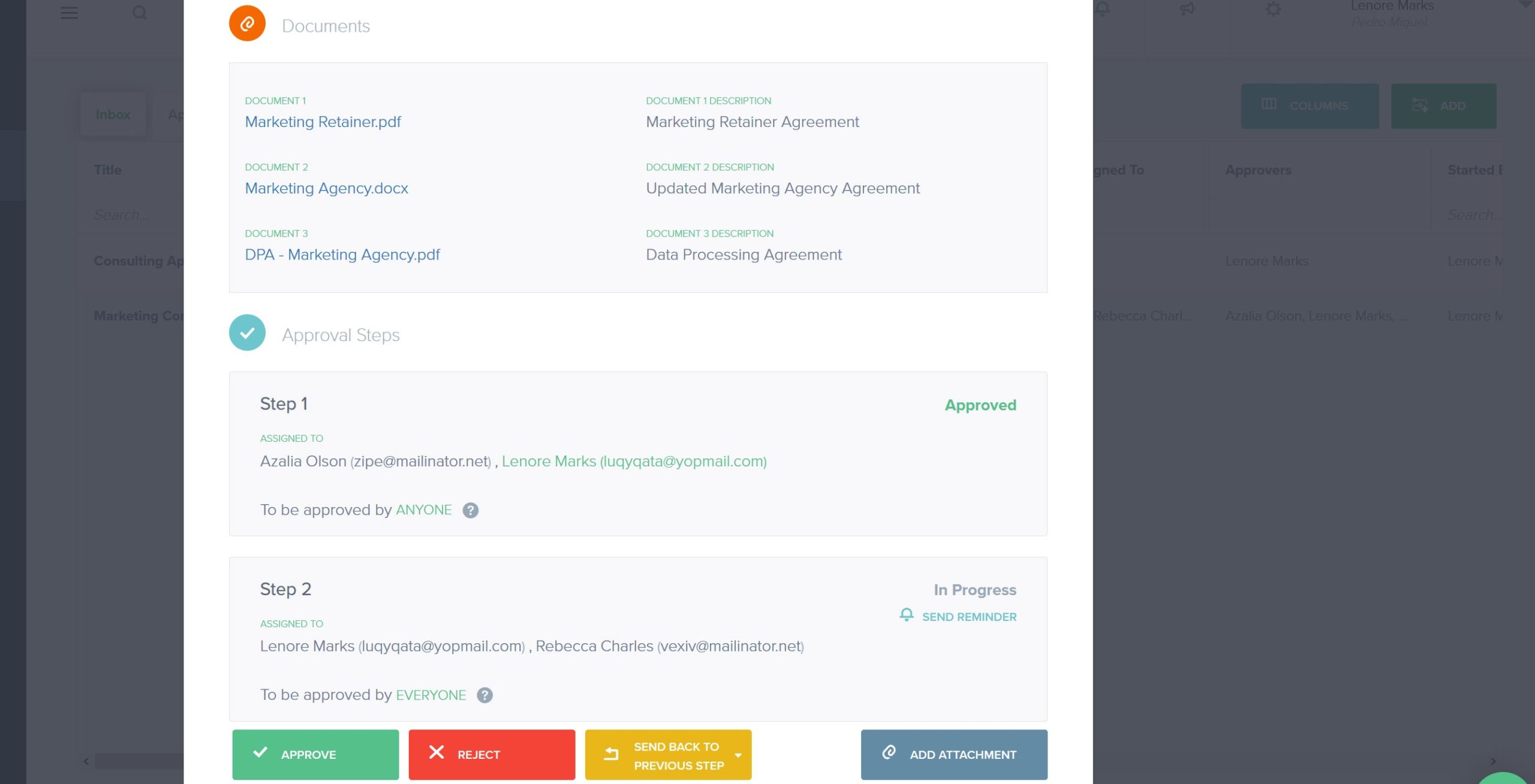Screen dimensions: 1535x784
Task: Click the teal Approval Steps checkmark icon
Action: tap(247, 333)
